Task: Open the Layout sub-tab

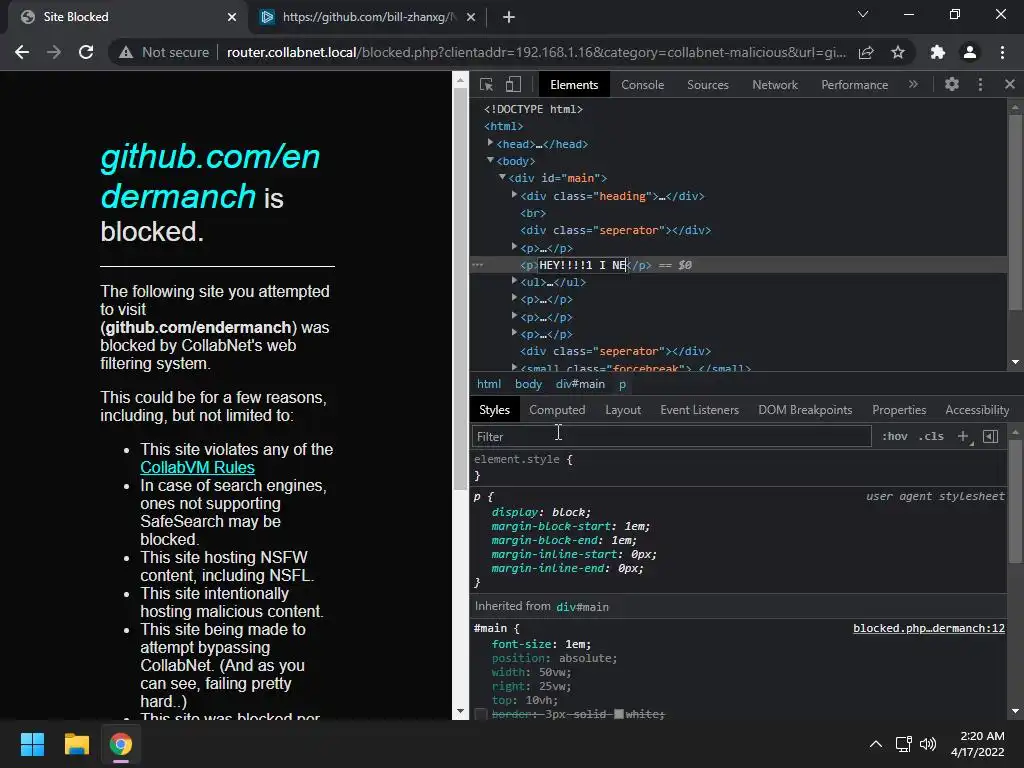Action: tap(622, 409)
